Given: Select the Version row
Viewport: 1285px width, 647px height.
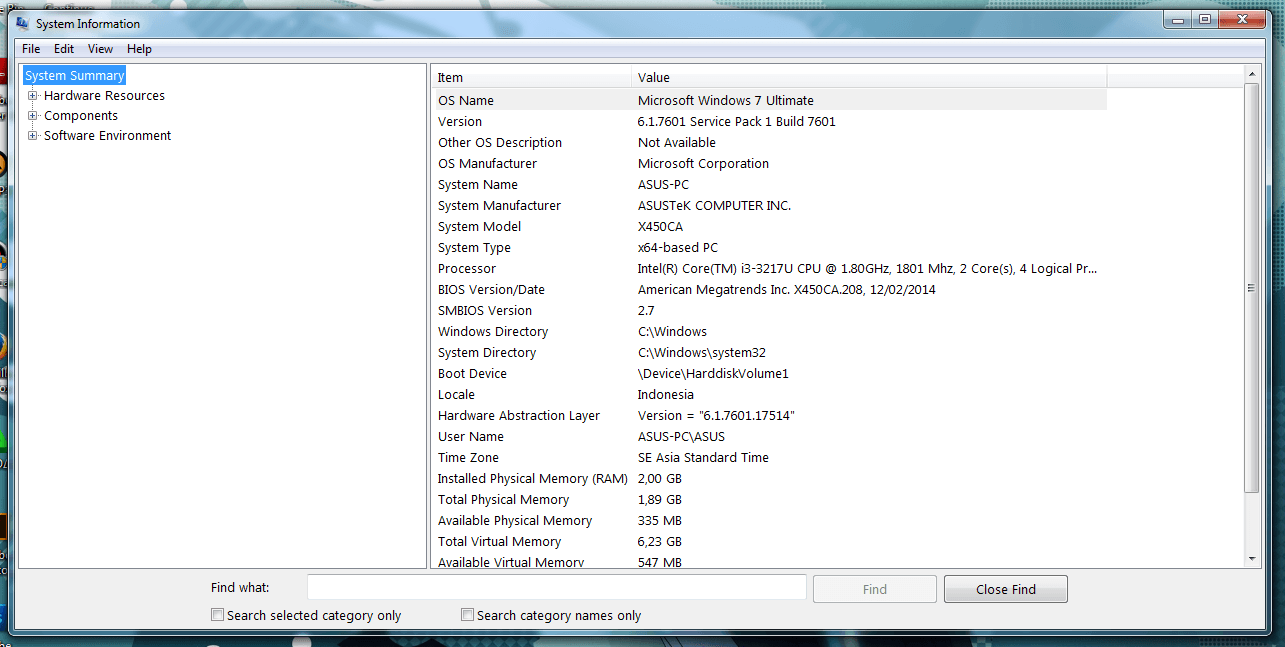Looking at the screenshot, I should tap(769, 121).
